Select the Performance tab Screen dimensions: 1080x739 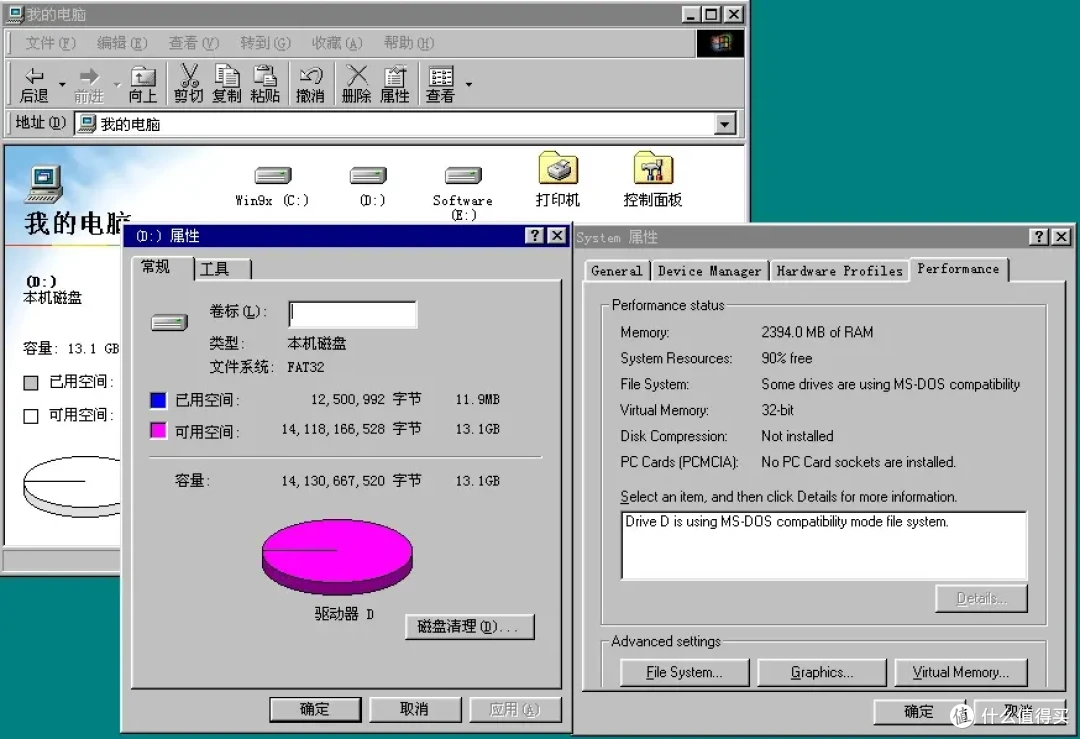958,269
